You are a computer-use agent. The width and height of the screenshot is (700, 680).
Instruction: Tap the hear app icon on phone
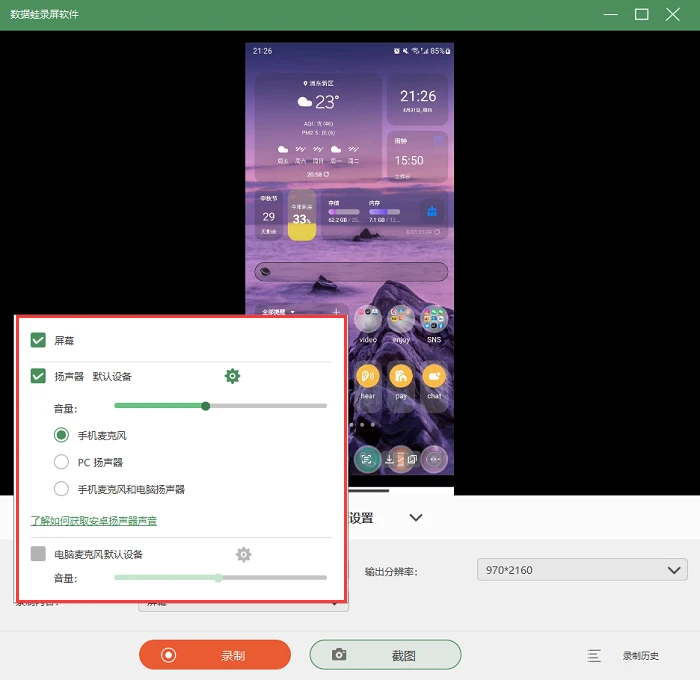368,376
